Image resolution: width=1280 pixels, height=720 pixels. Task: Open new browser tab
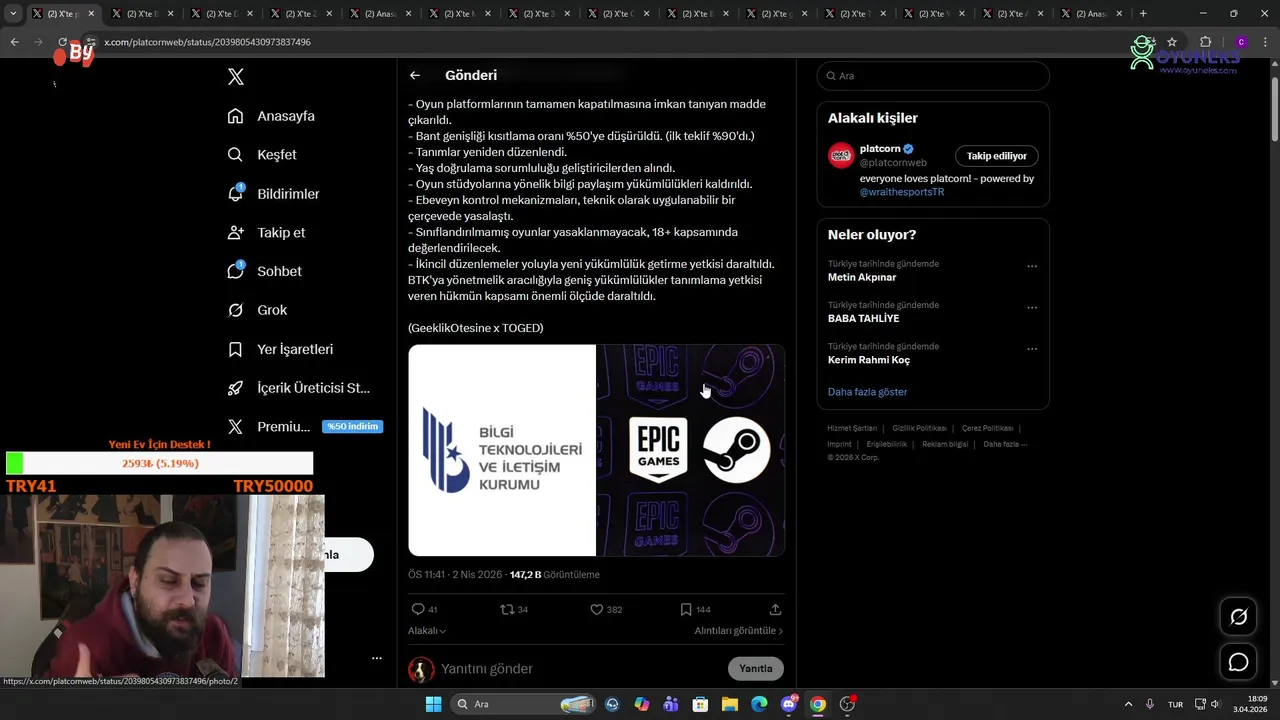pyautogui.click(x=1143, y=14)
